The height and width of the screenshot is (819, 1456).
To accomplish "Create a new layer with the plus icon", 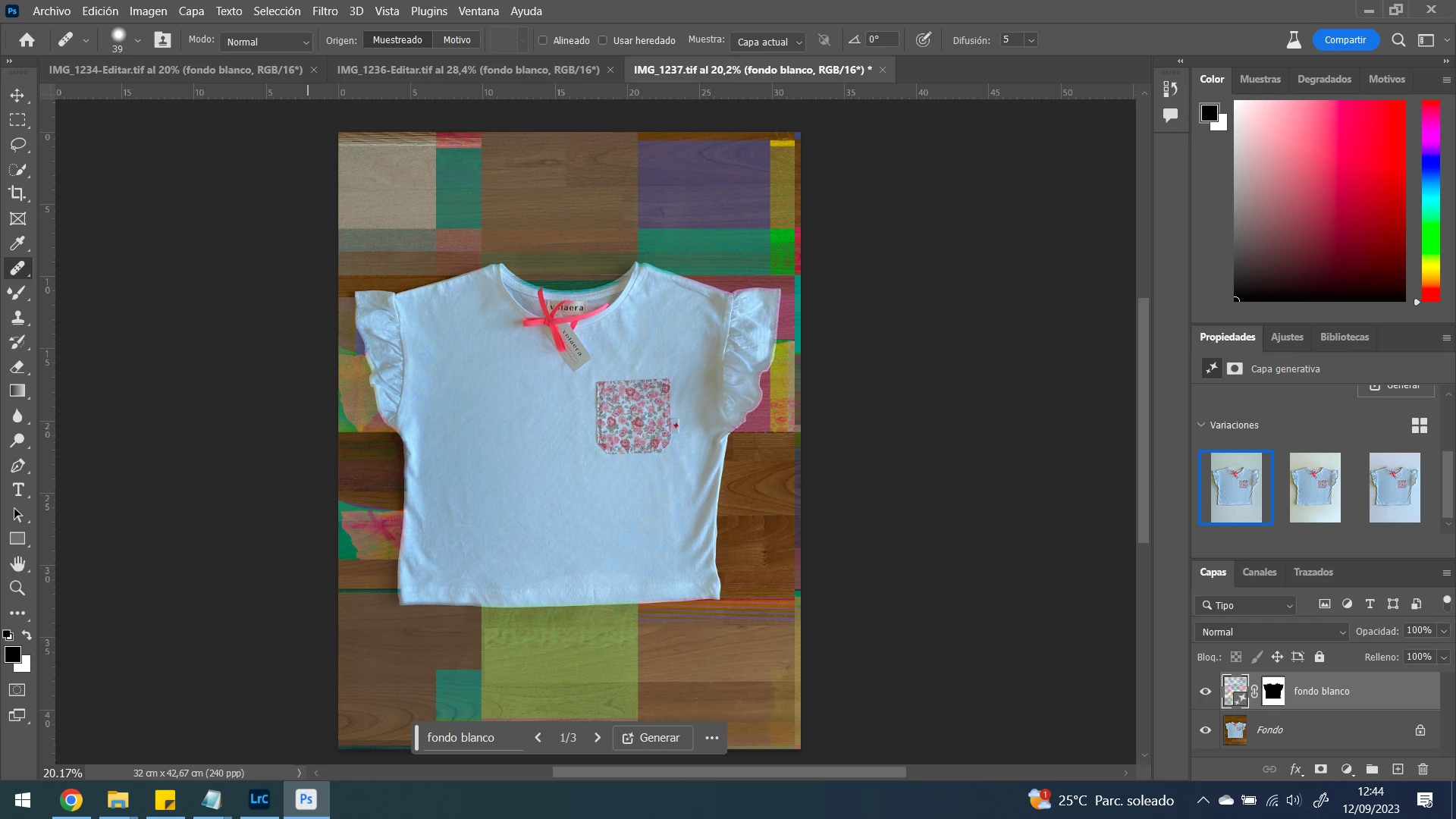I will (1398, 769).
